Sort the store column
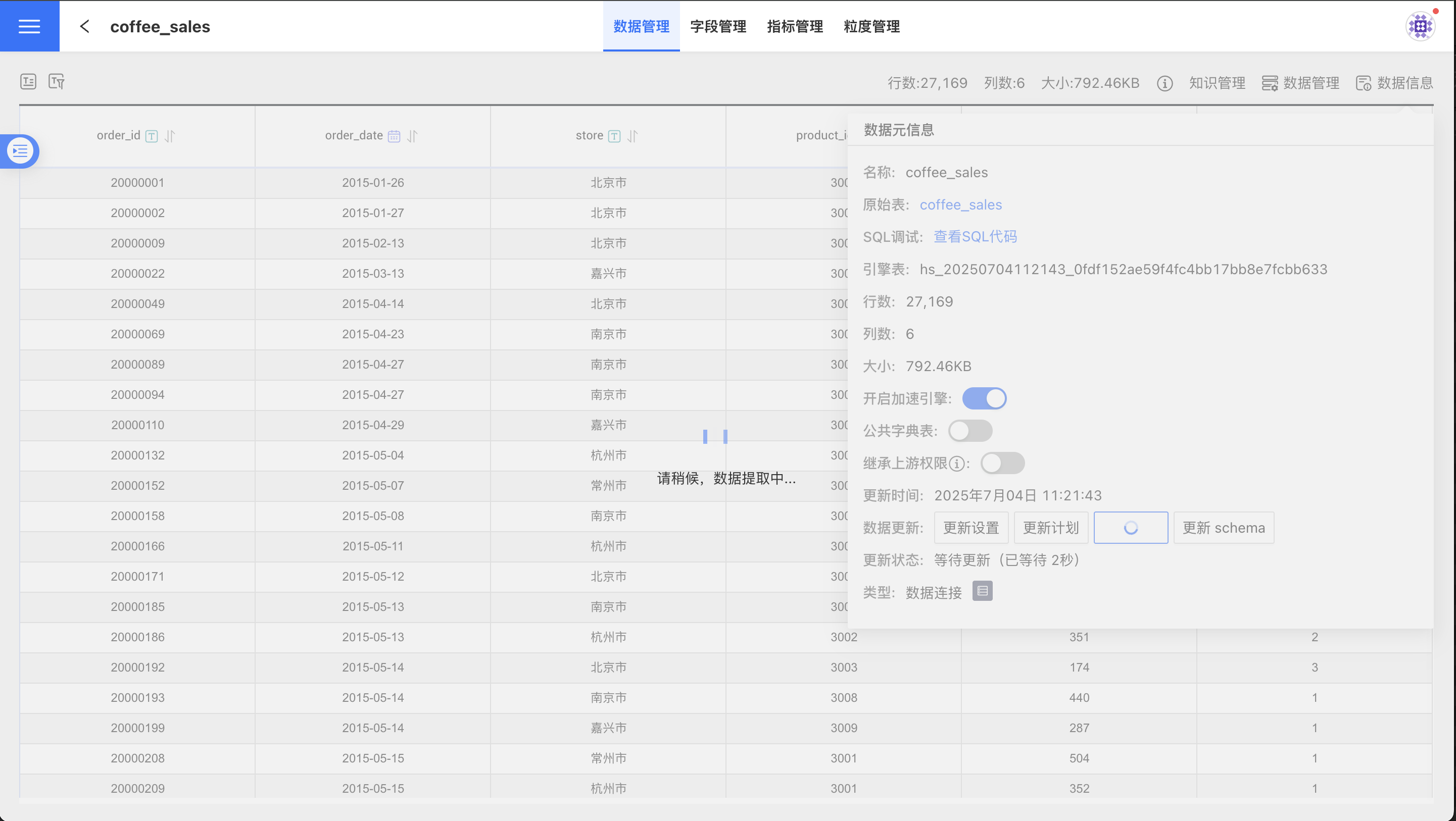 633,136
